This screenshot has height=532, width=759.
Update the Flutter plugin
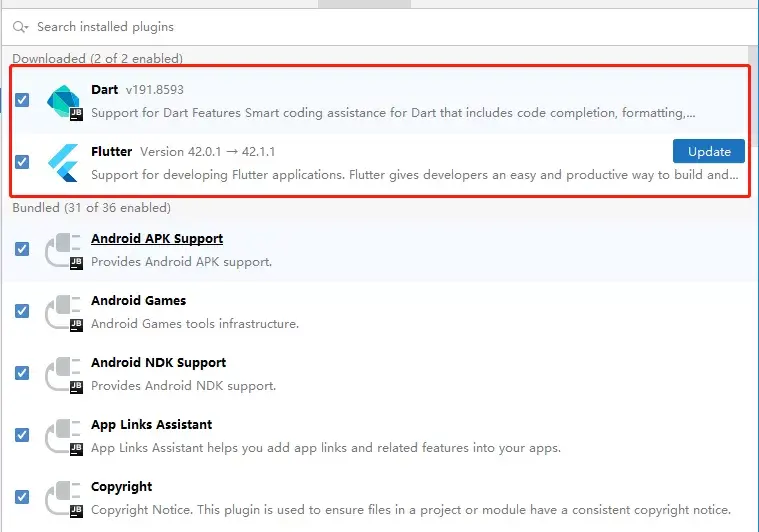(x=708, y=151)
